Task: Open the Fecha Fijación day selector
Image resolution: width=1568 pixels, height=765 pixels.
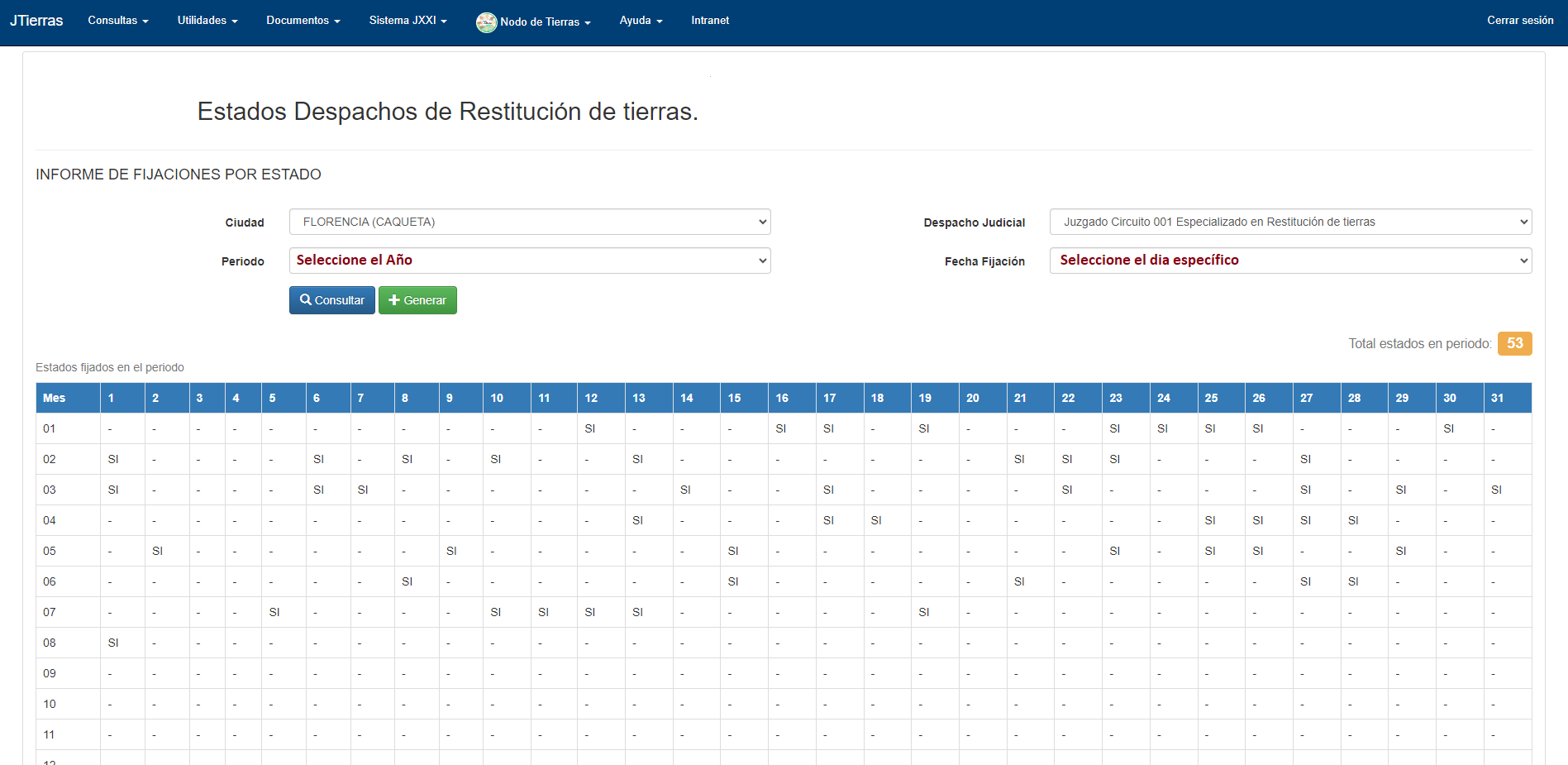Action: [x=1289, y=261]
